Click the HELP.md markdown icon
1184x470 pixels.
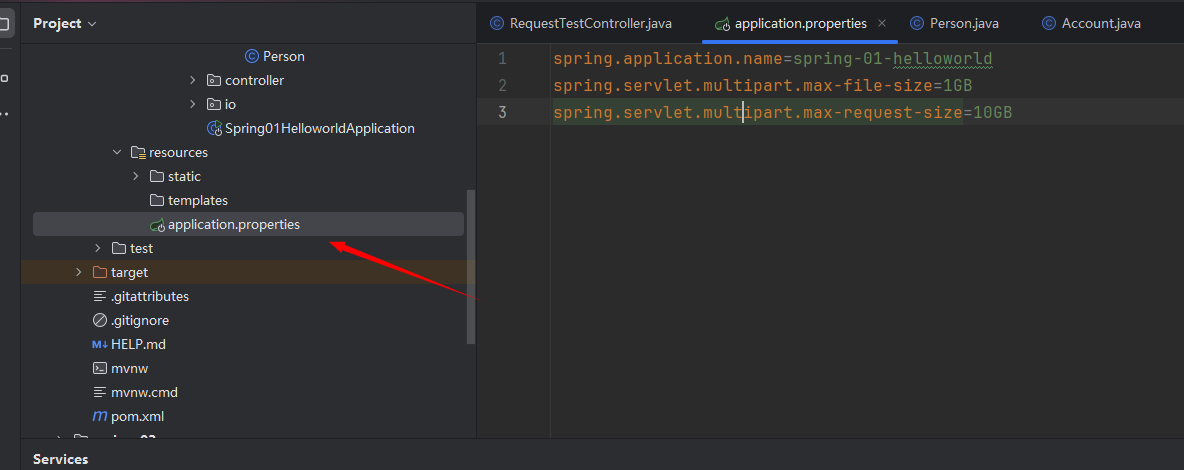(100, 345)
